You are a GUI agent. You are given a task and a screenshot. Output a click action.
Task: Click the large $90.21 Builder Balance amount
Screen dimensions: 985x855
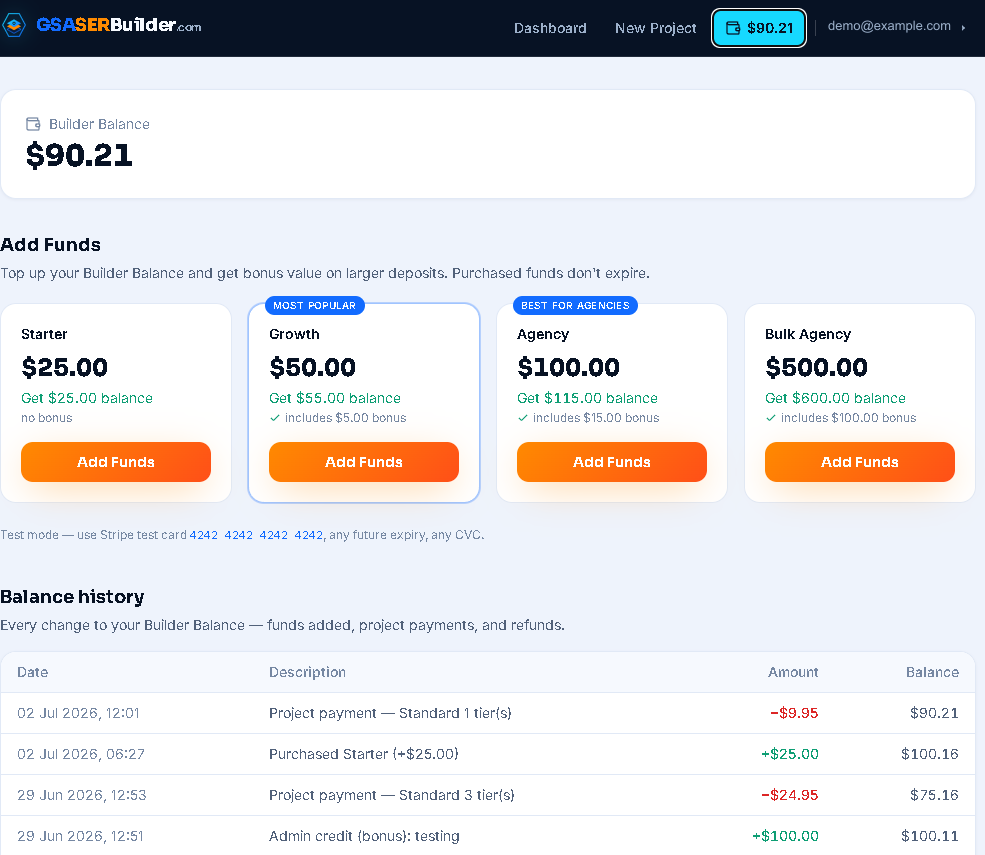click(x=79, y=155)
